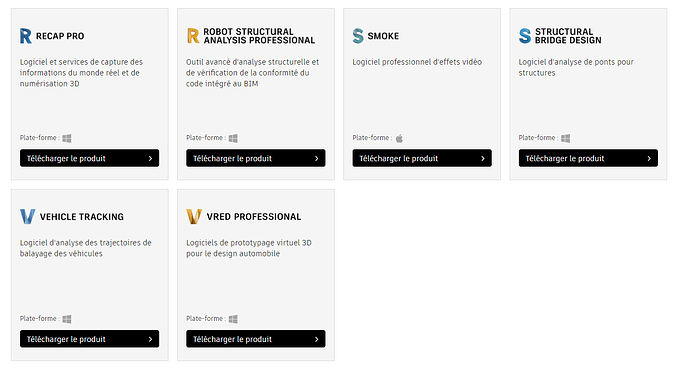Screen dimensions: 690x386
Task: Click Télécharger le produit for Vehicle Tracking
Action: [x=89, y=339]
